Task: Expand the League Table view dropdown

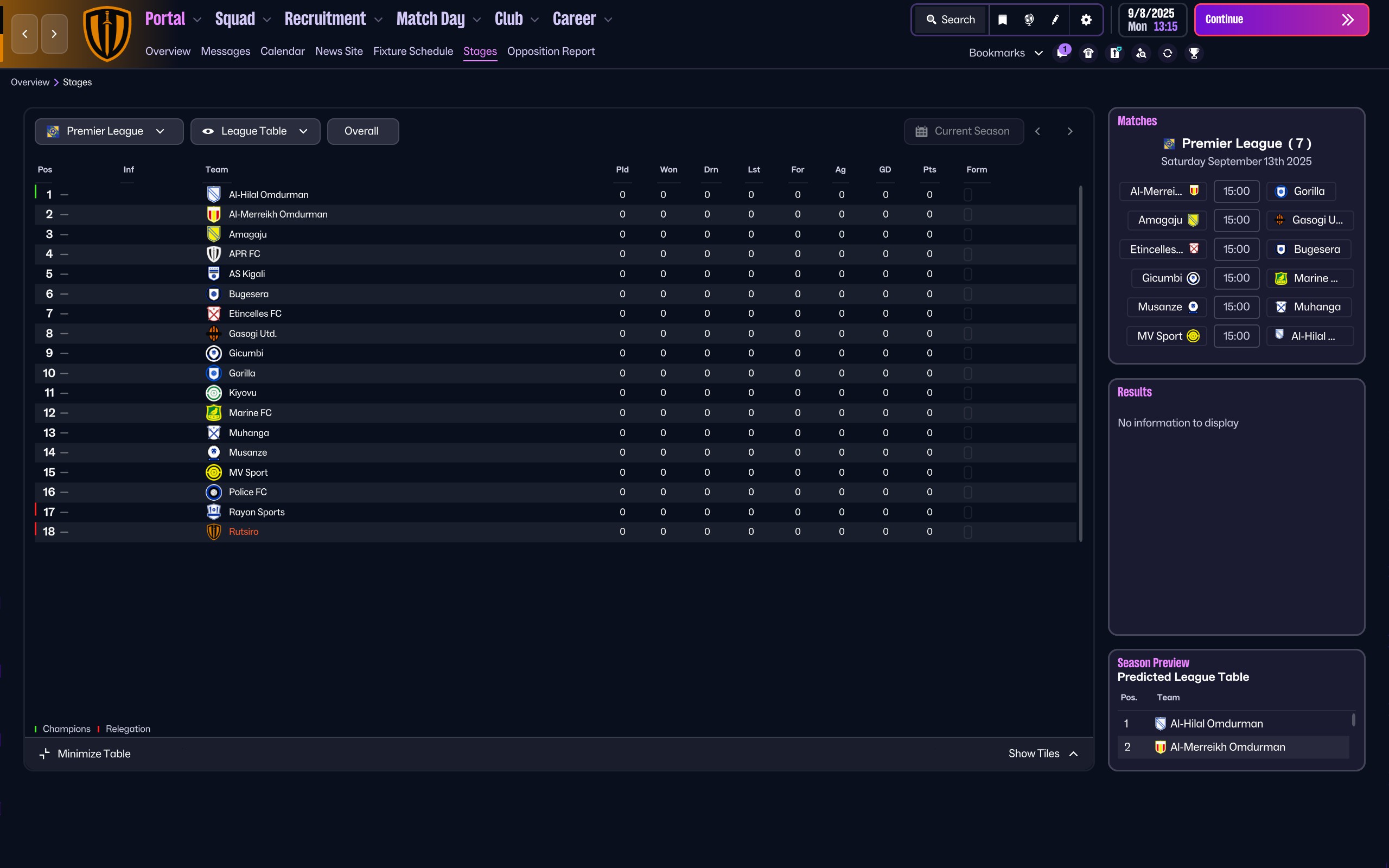Action: (256, 131)
